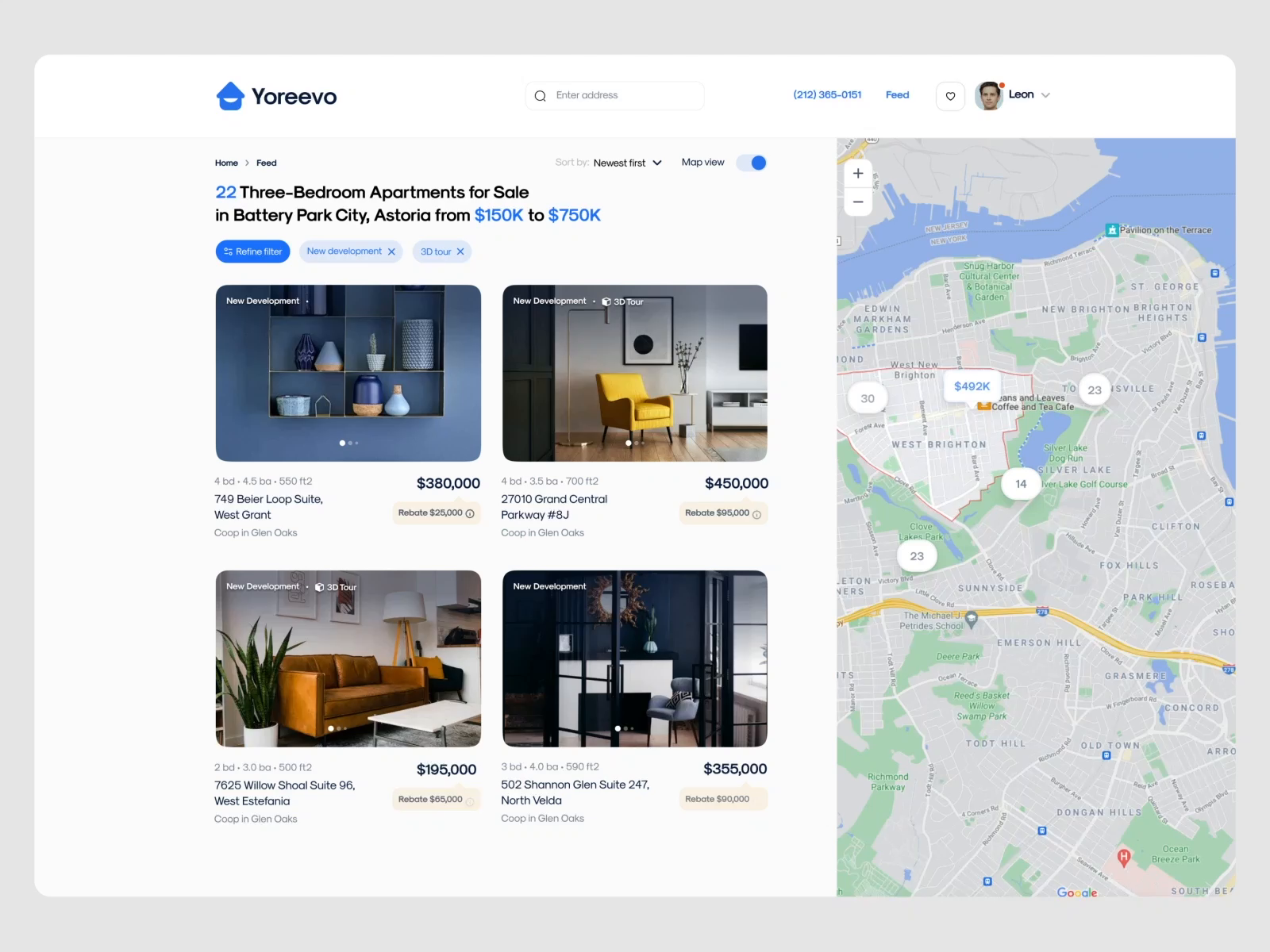This screenshot has height=952, width=1270.
Task: Click the Refine filter icon button
Action: click(x=227, y=251)
